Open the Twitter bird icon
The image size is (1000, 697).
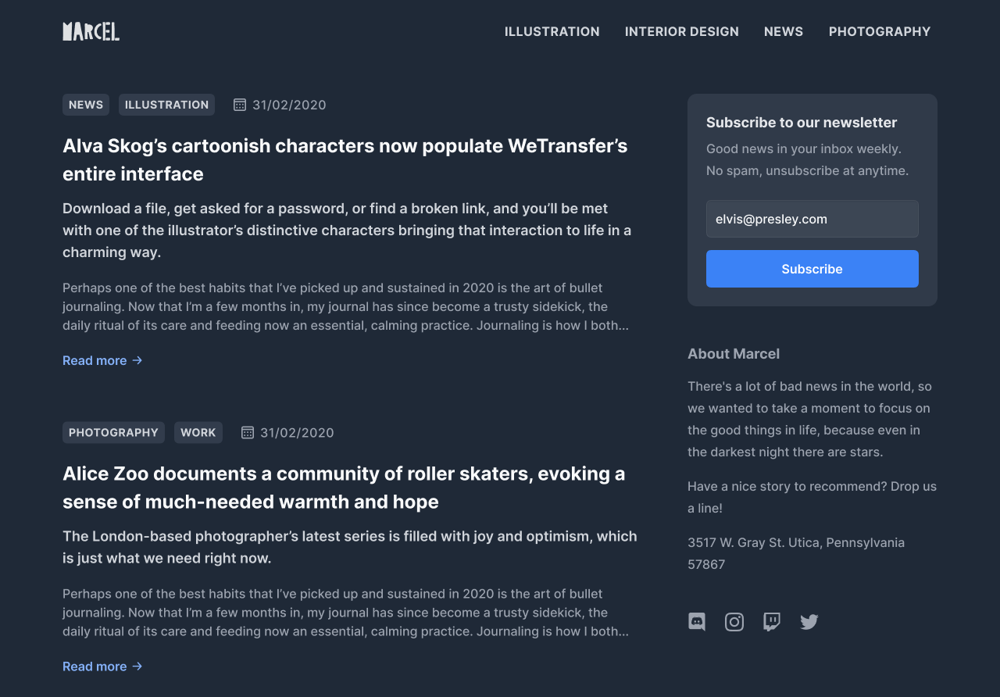pyautogui.click(x=809, y=621)
